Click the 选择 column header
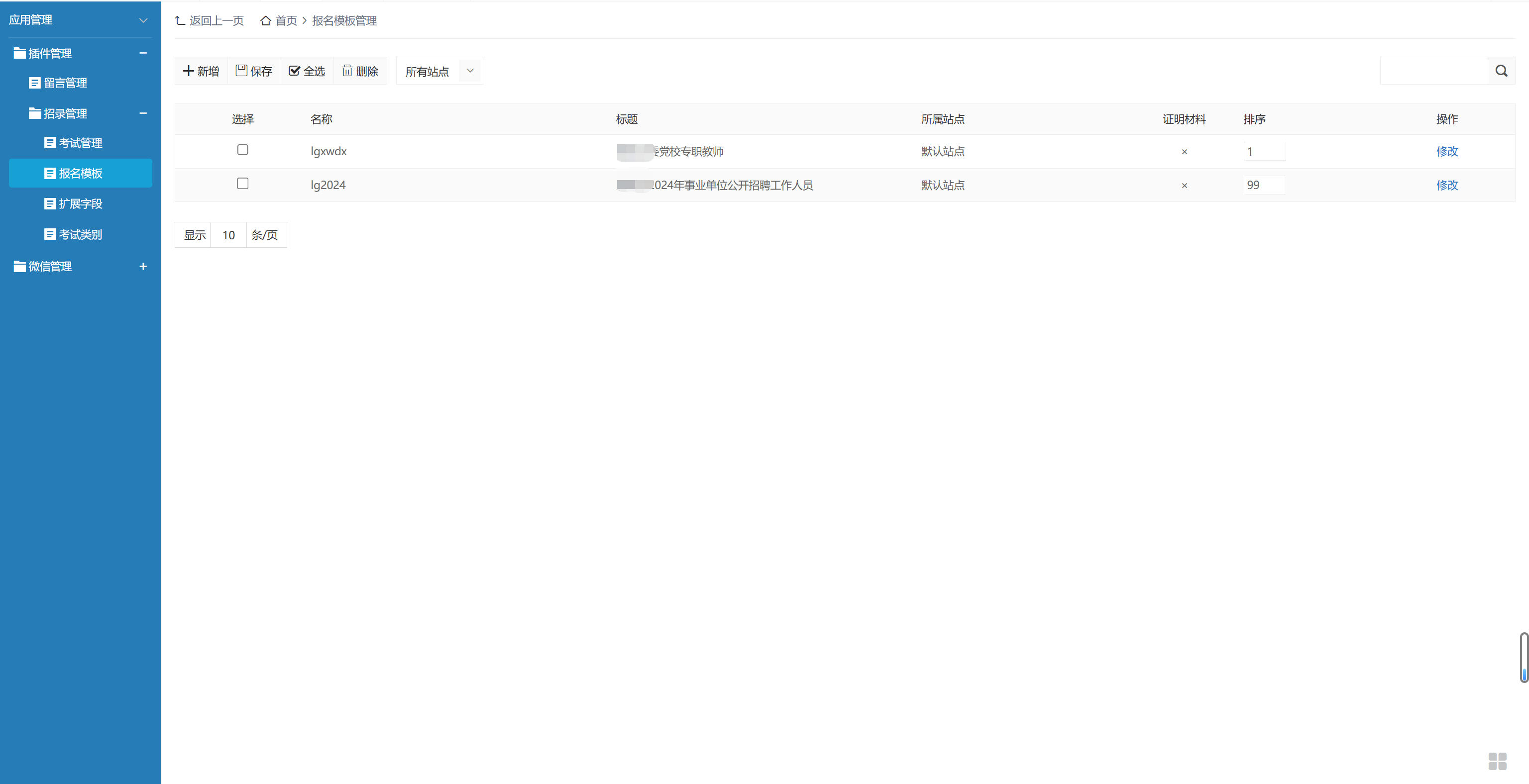The width and height of the screenshot is (1529, 784). 243,119
